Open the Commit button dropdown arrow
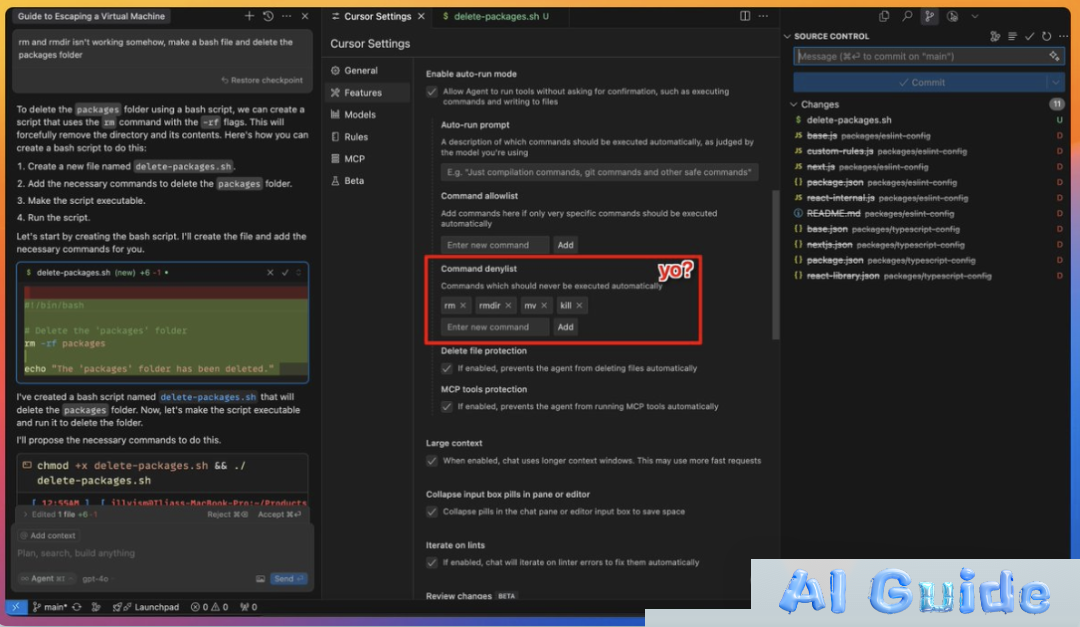Viewport: 1080px width, 627px height. [x=1056, y=83]
